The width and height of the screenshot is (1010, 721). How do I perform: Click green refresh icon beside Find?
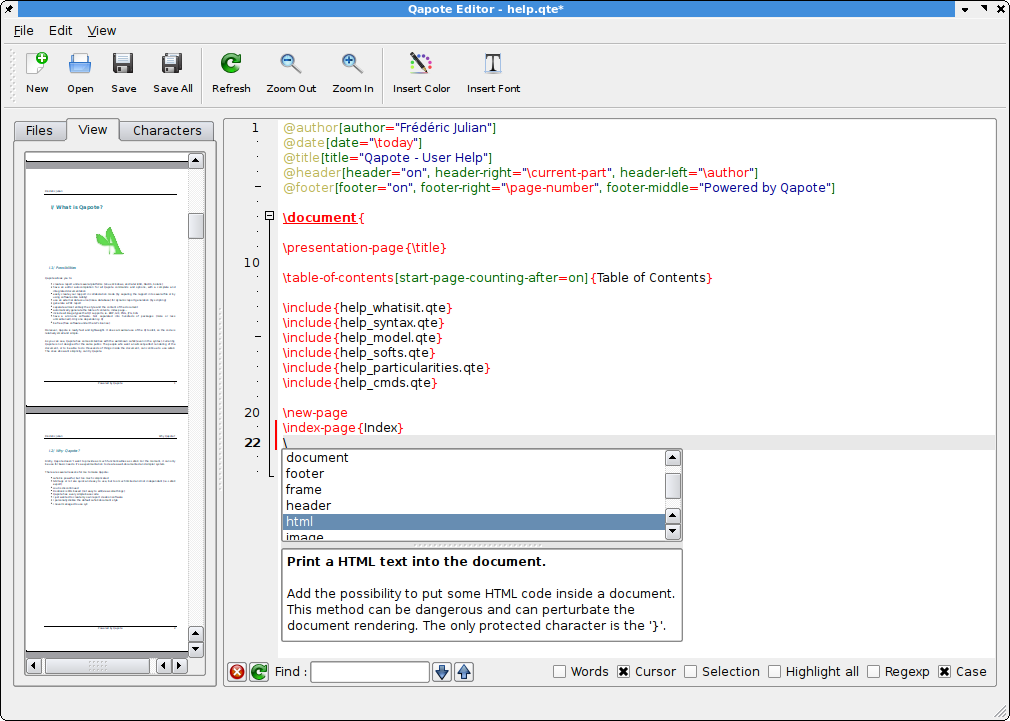pyautogui.click(x=259, y=672)
